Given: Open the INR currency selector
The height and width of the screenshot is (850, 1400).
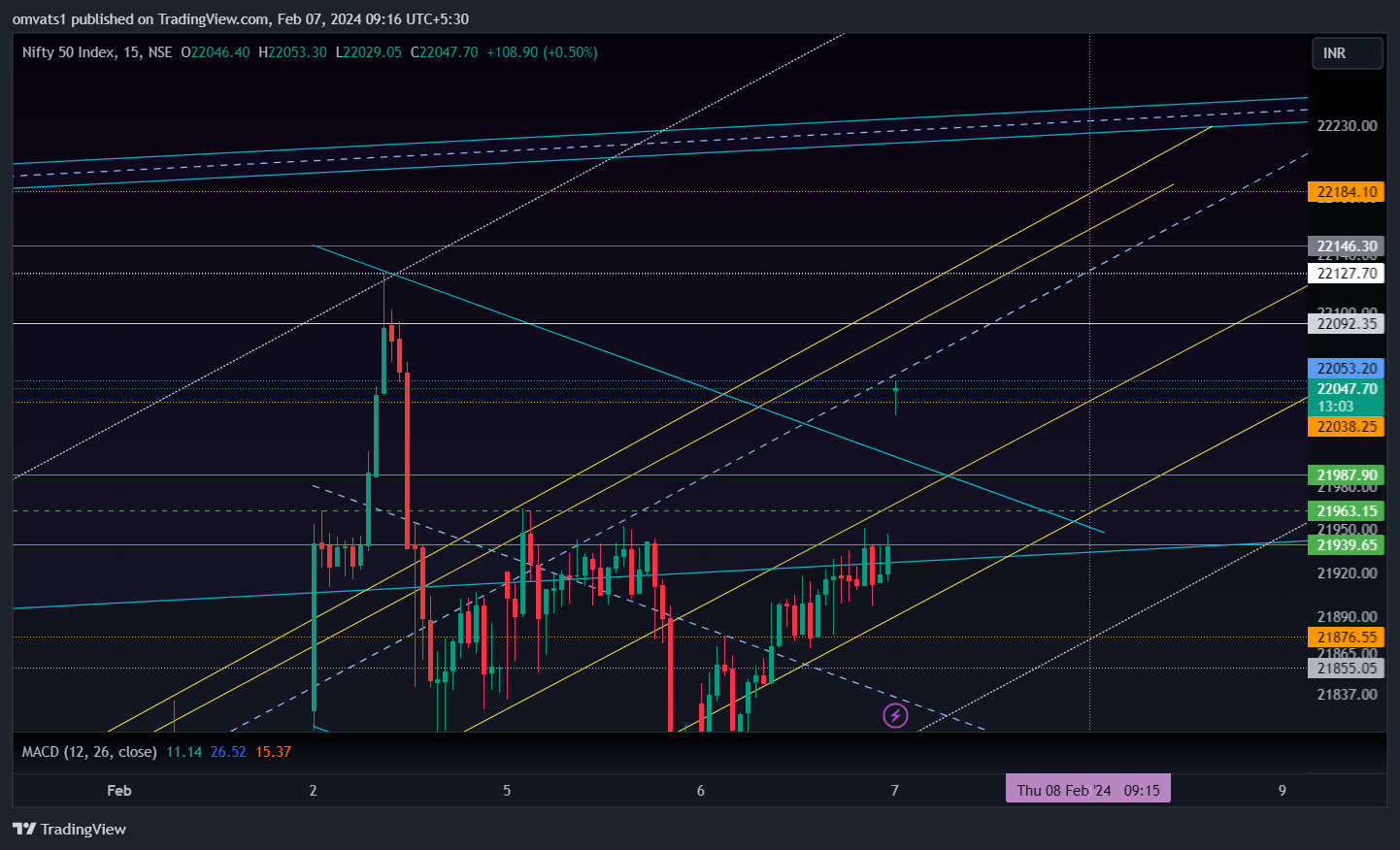Looking at the screenshot, I should [x=1348, y=53].
